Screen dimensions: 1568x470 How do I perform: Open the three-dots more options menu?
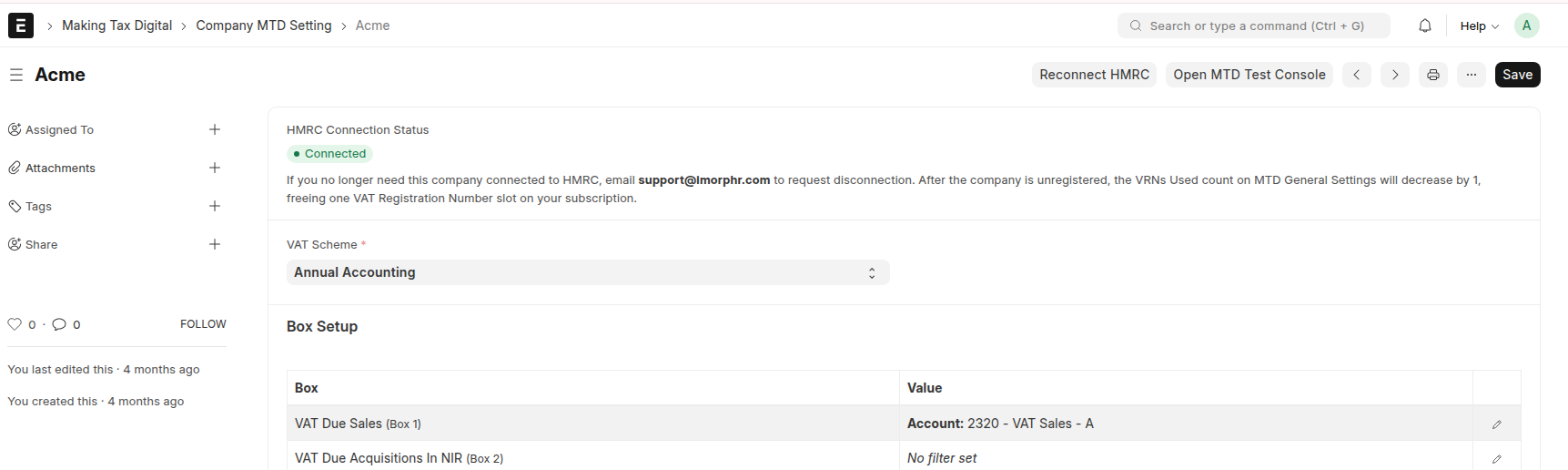pos(1472,75)
